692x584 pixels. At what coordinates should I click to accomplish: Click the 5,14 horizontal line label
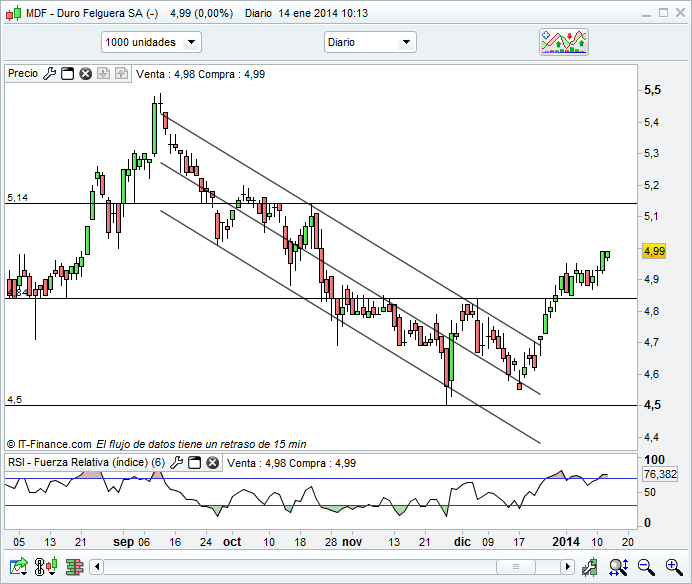pyautogui.click(x=18, y=197)
